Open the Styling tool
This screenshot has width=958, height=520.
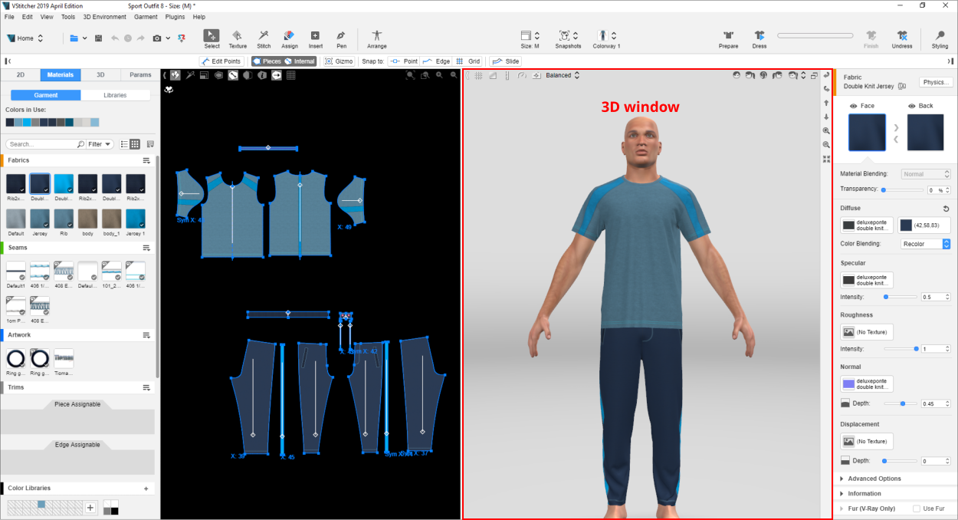click(x=939, y=38)
